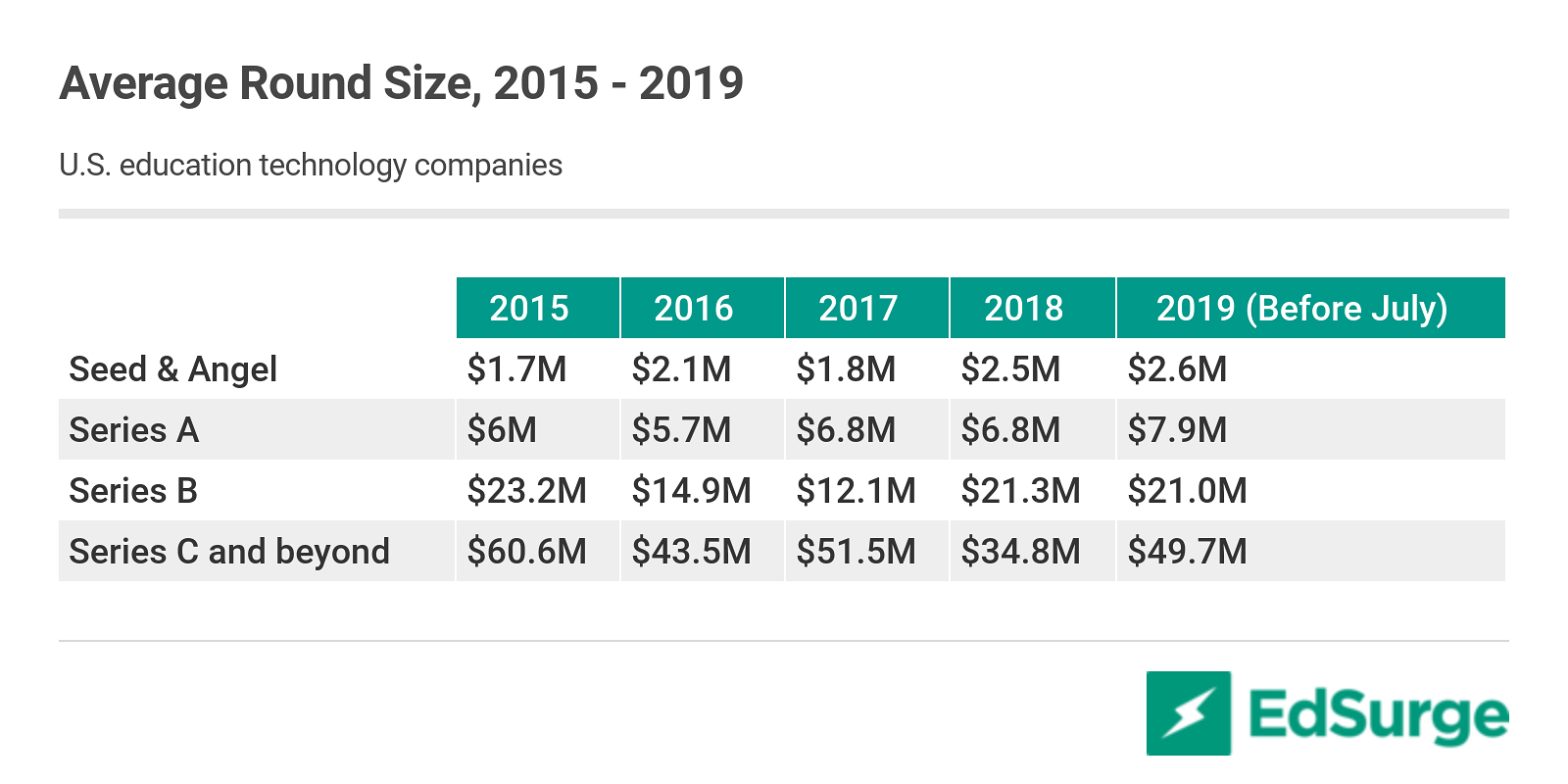
Task: Click the 2019 (Before July) column header
Action: (1311, 308)
